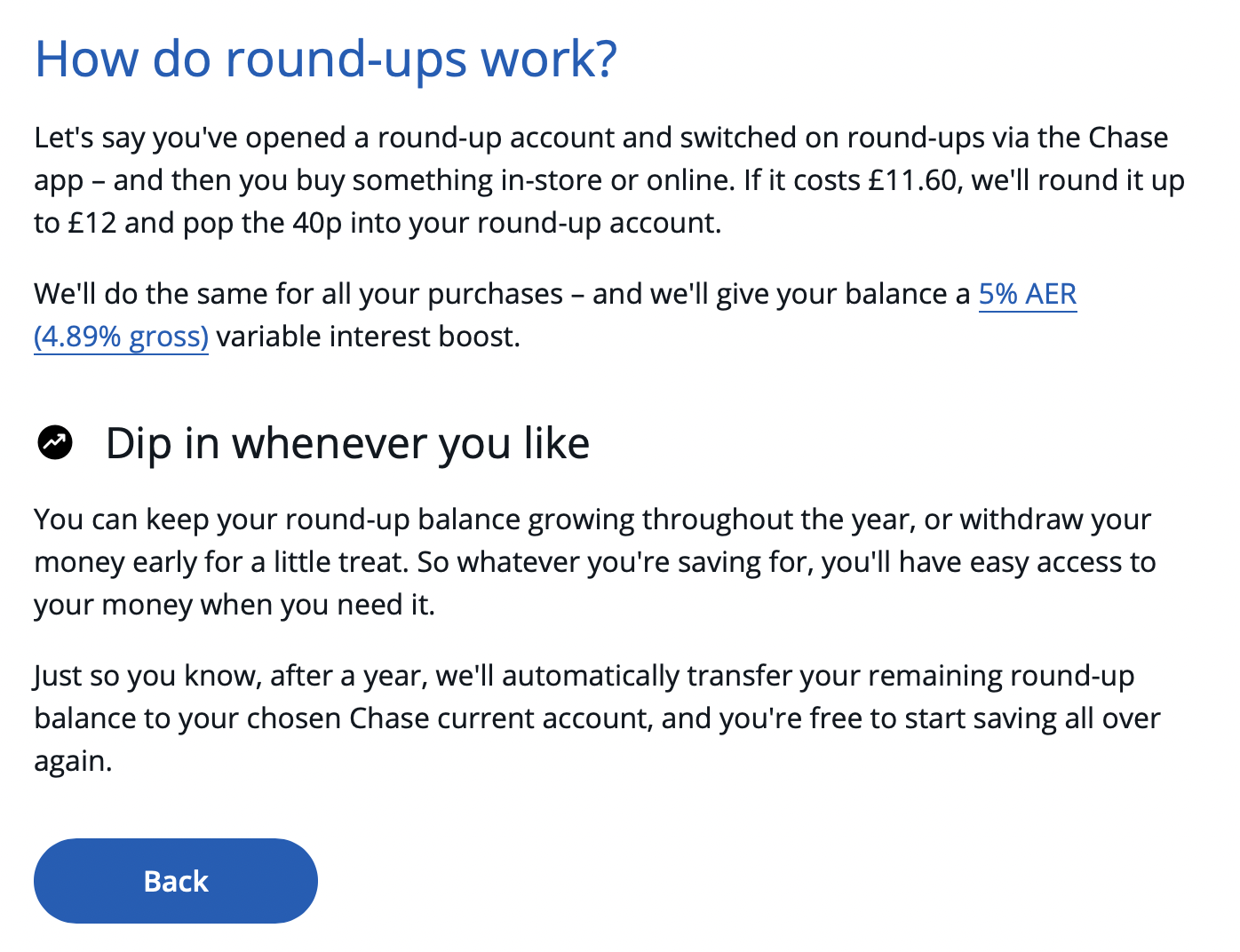Click the paragraph starting 'Just so you know'
Image resolution: width=1240 pixels, height=952 pixels.
click(597, 718)
